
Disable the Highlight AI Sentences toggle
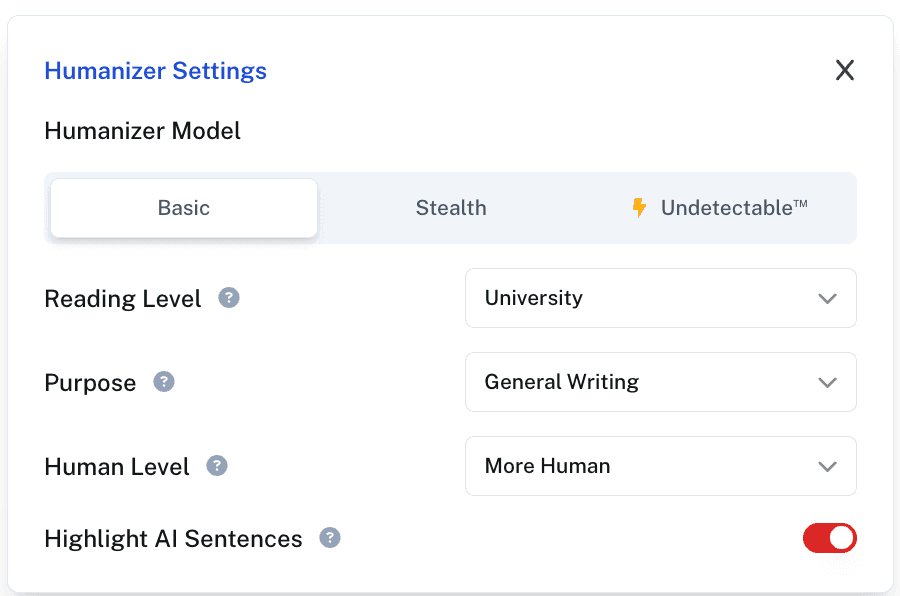click(829, 538)
